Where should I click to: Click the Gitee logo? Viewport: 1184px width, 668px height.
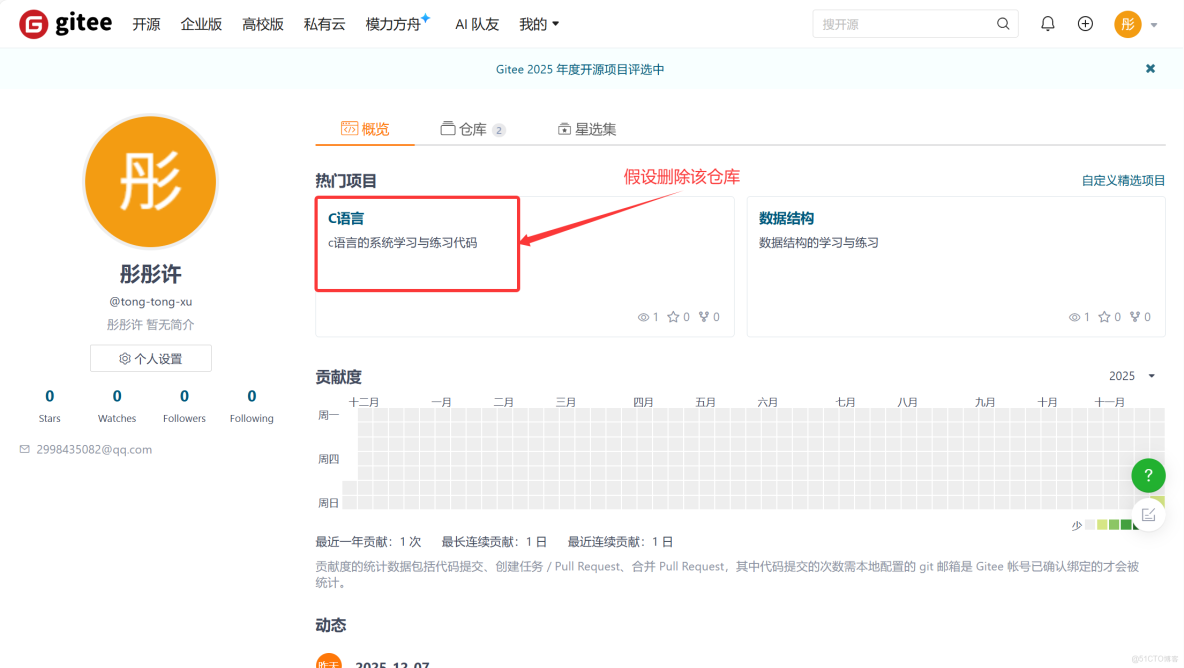coord(35,23)
